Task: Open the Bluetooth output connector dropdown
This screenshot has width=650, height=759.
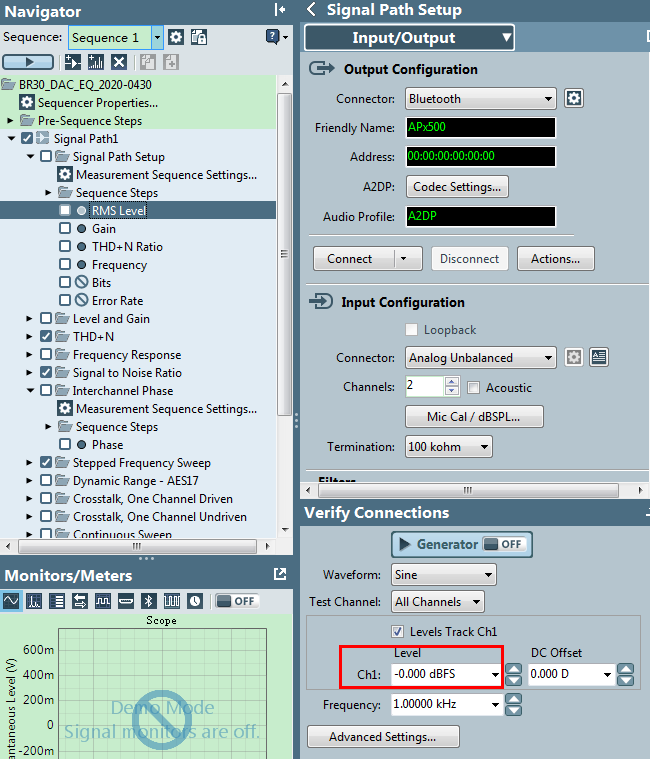Action: click(481, 99)
